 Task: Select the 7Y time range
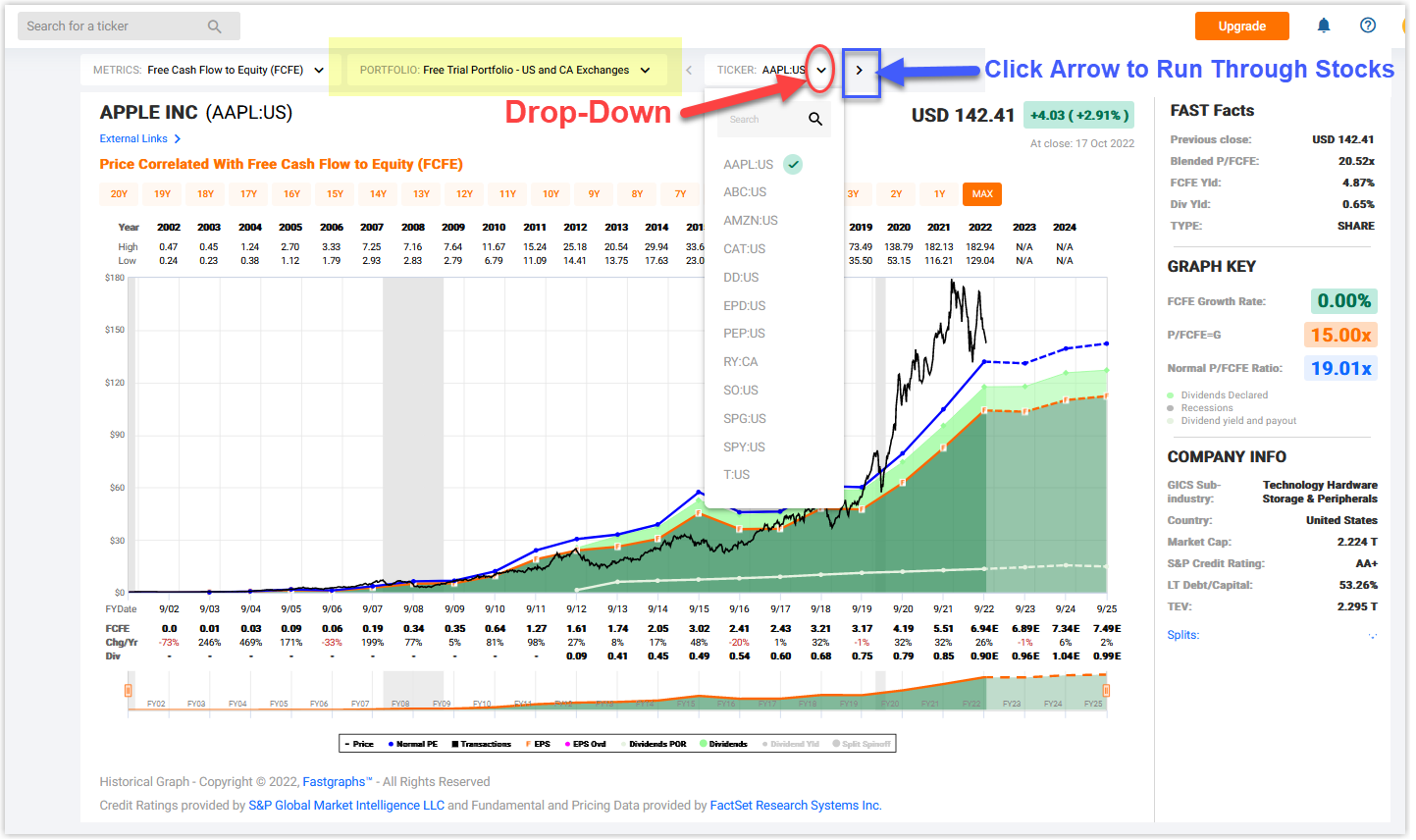click(x=680, y=194)
